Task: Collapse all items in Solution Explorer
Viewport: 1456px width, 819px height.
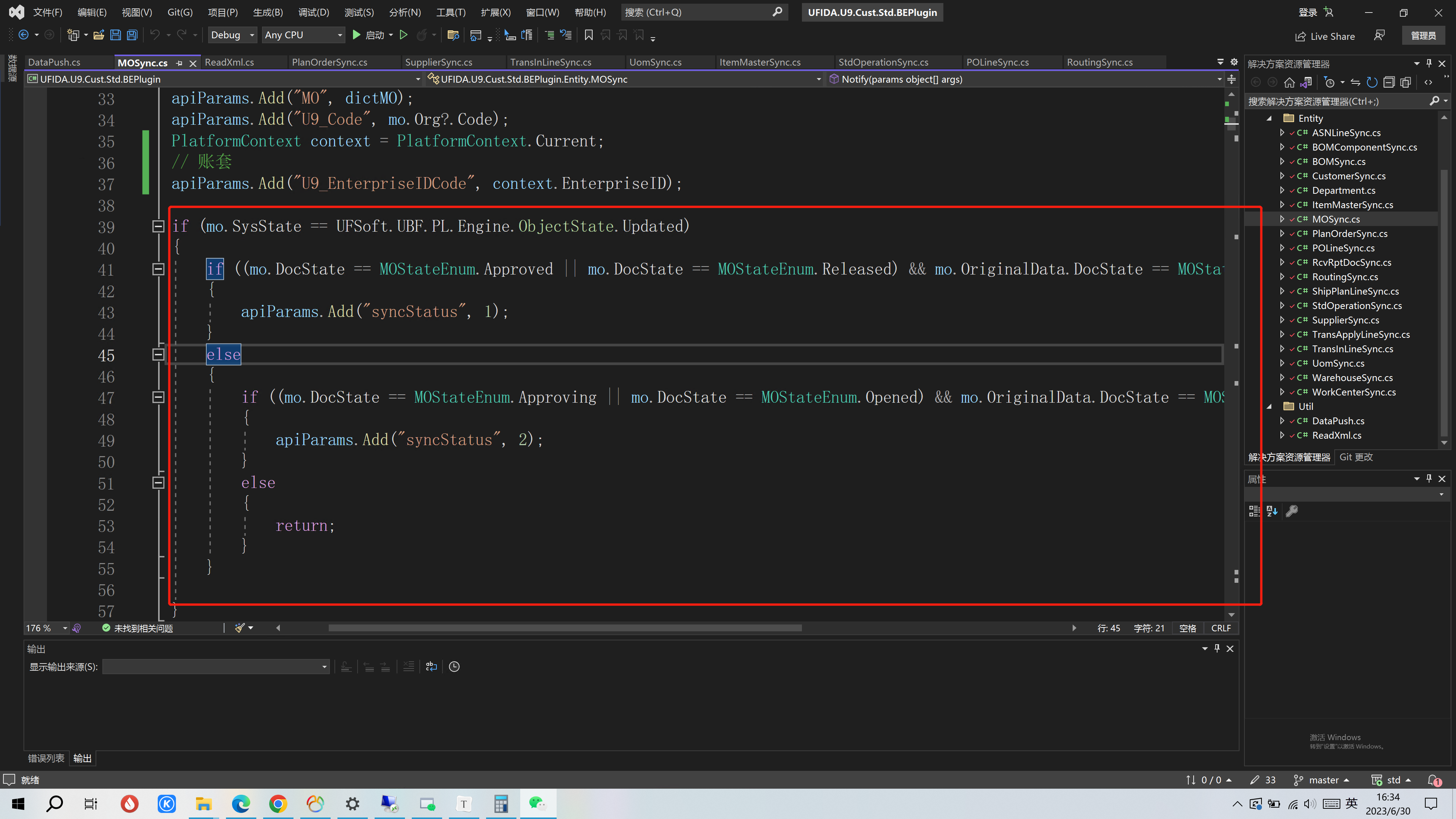Action: tap(1389, 83)
